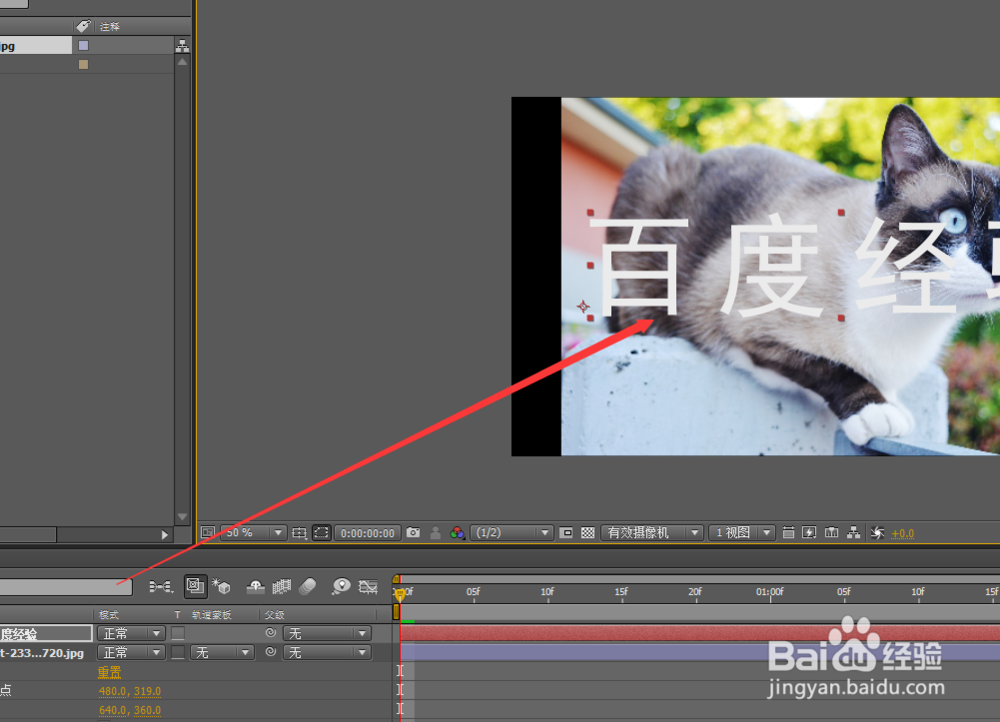This screenshot has height=722, width=1000.
Task: Open project flowchart view icon
Action: click(x=182, y=46)
